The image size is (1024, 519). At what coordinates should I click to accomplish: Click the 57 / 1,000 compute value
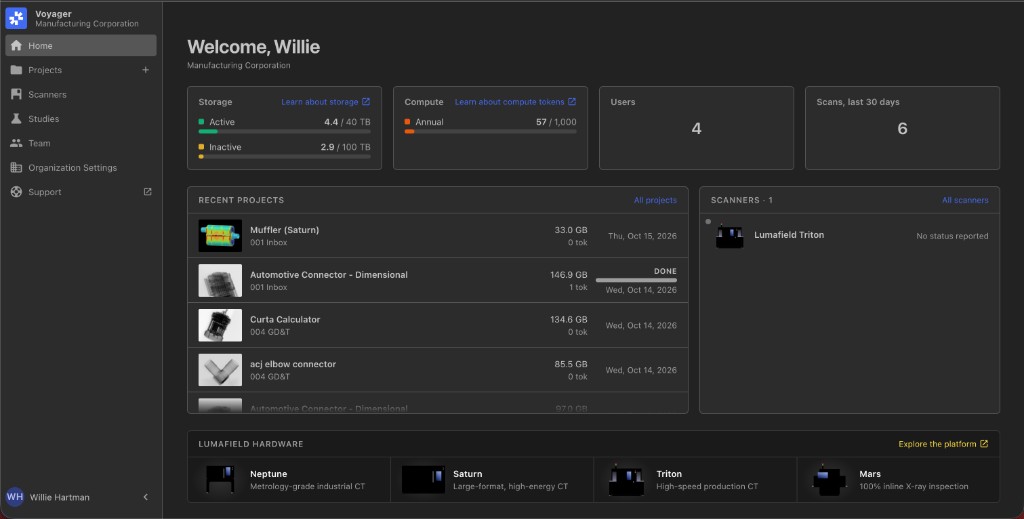point(556,122)
